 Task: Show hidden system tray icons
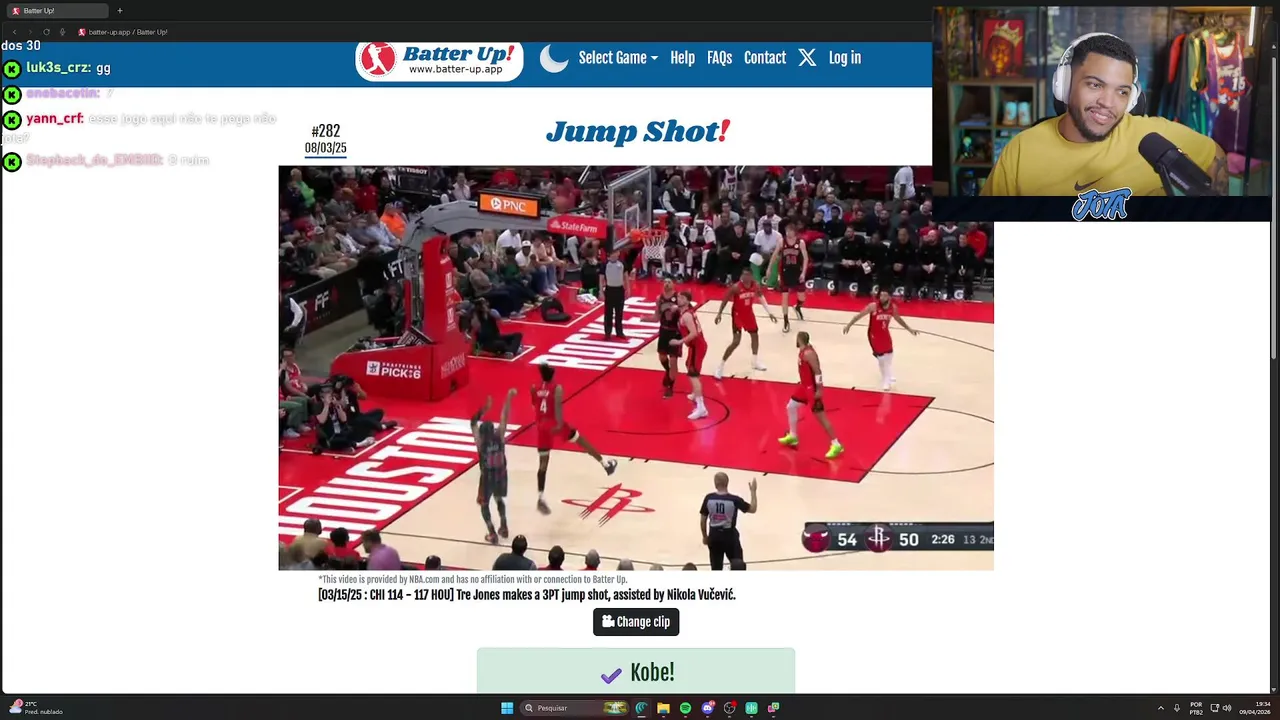1161,708
